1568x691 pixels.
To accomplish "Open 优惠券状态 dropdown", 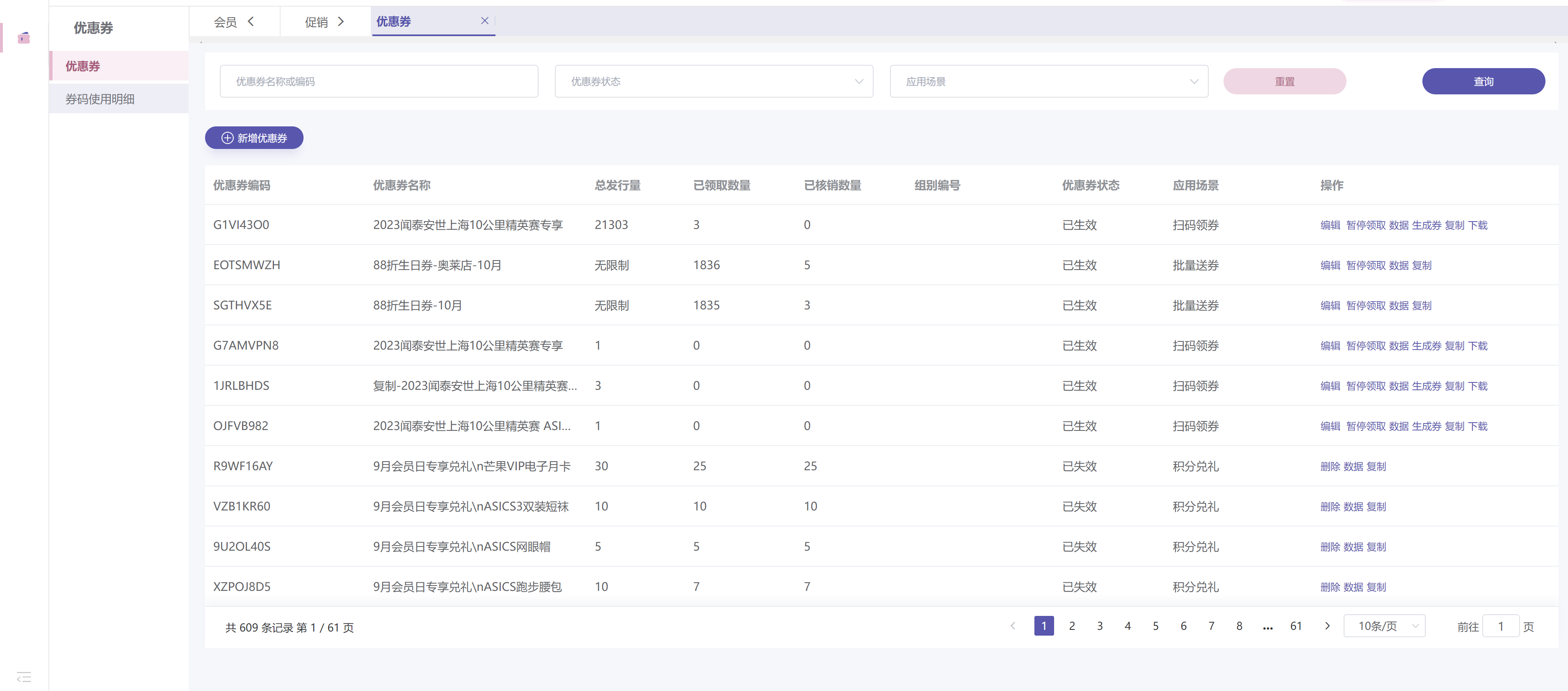I will tap(714, 82).
